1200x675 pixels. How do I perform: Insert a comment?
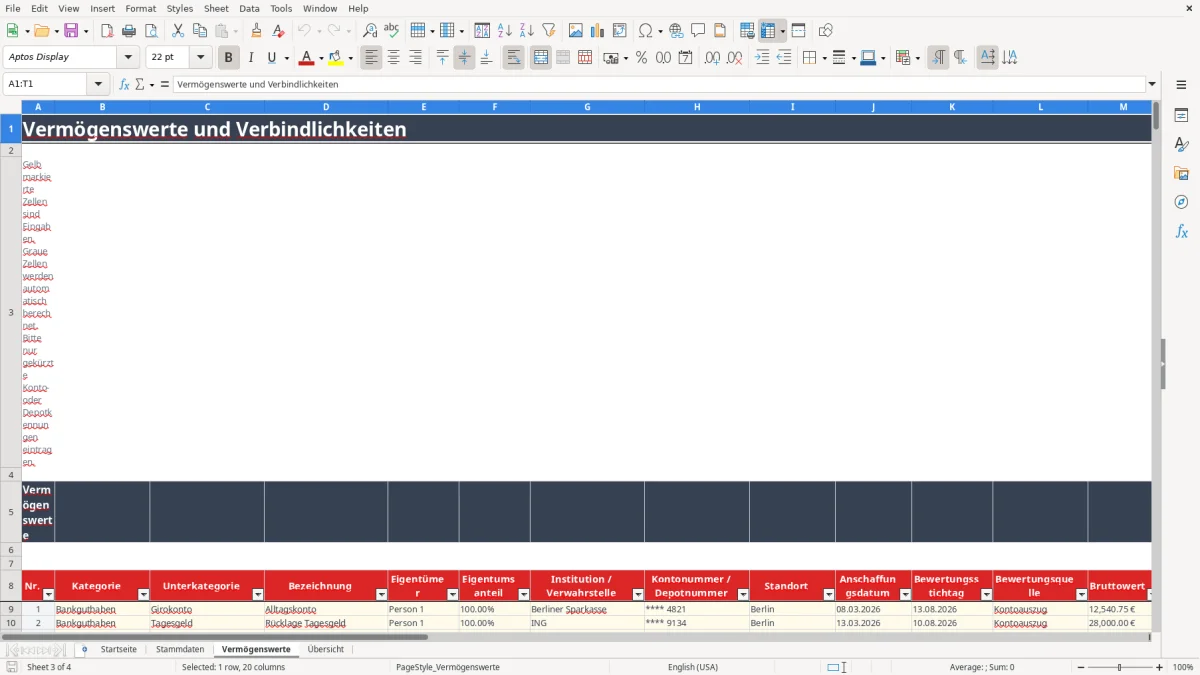pyautogui.click(x=699, y=31)
